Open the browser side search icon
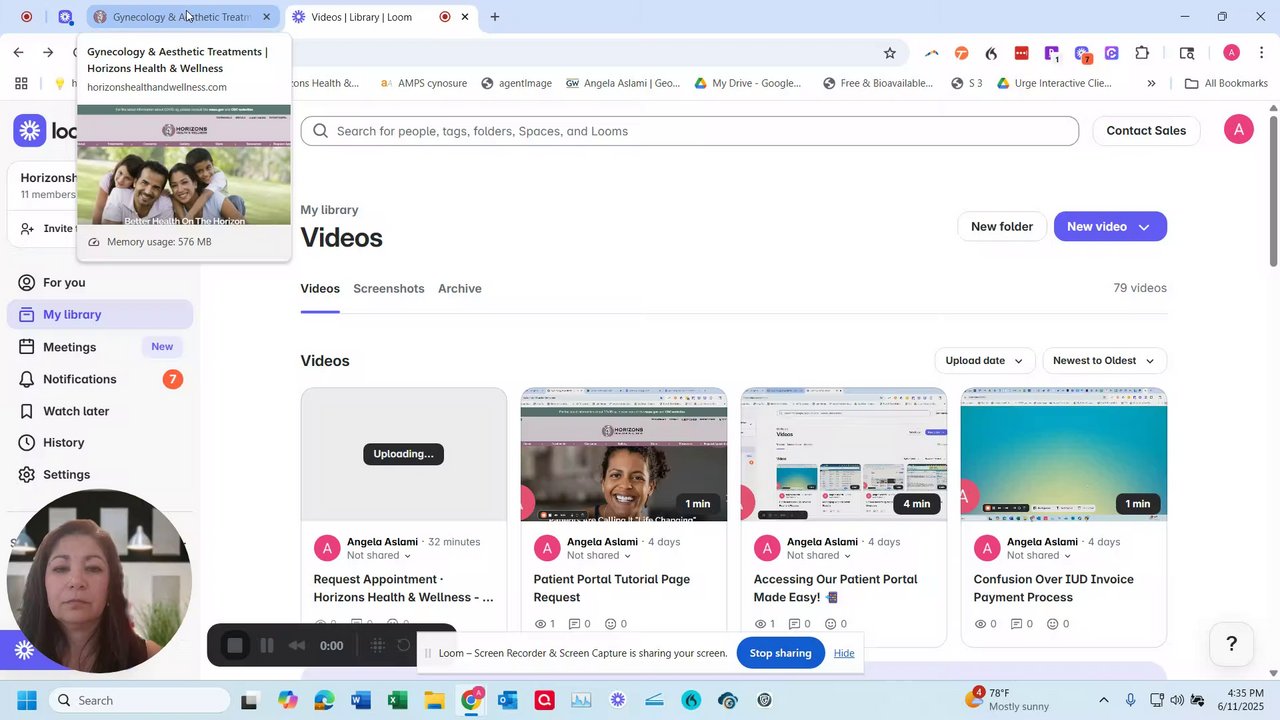This screenshot has height=720, width=1280. click(1187, 53)
